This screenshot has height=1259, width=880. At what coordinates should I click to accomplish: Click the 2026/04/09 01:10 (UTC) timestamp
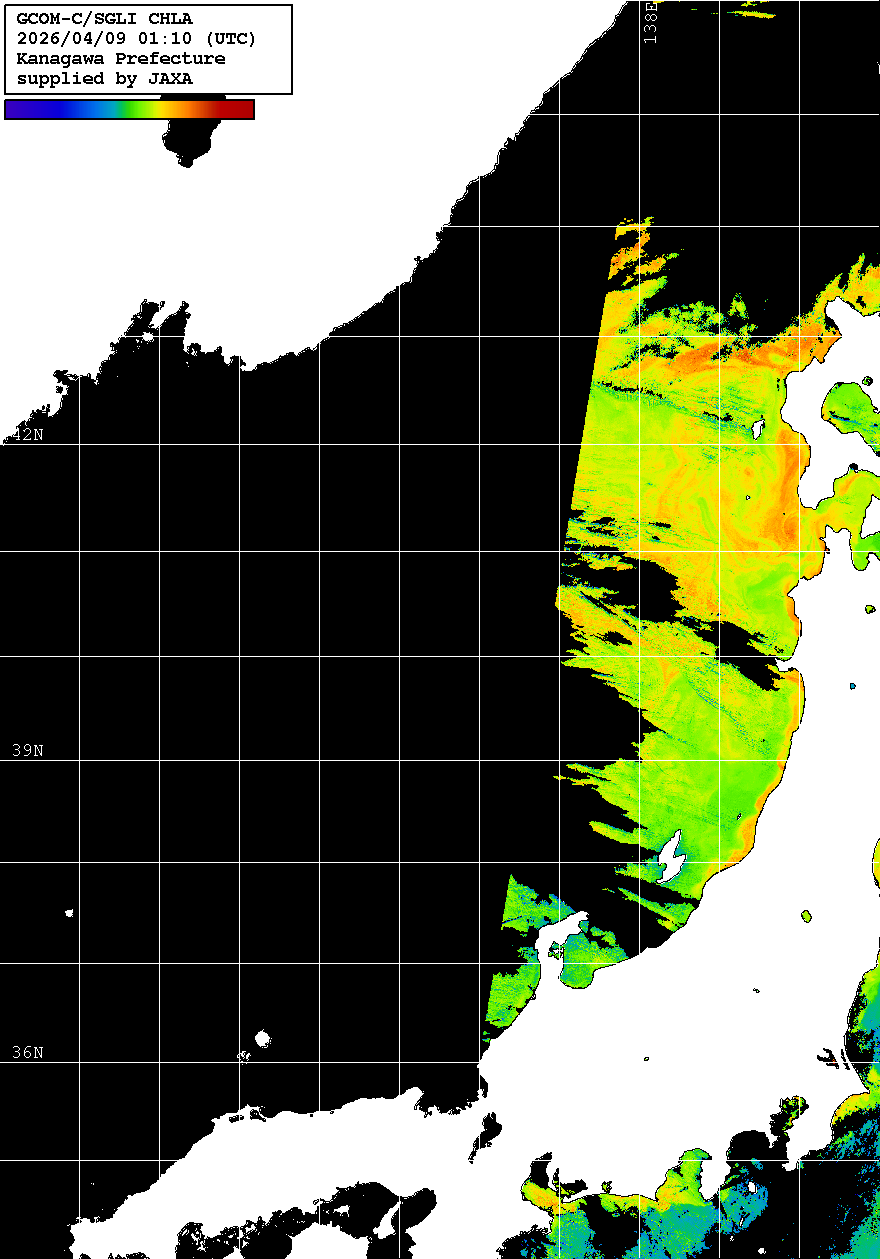pos(137,39)
